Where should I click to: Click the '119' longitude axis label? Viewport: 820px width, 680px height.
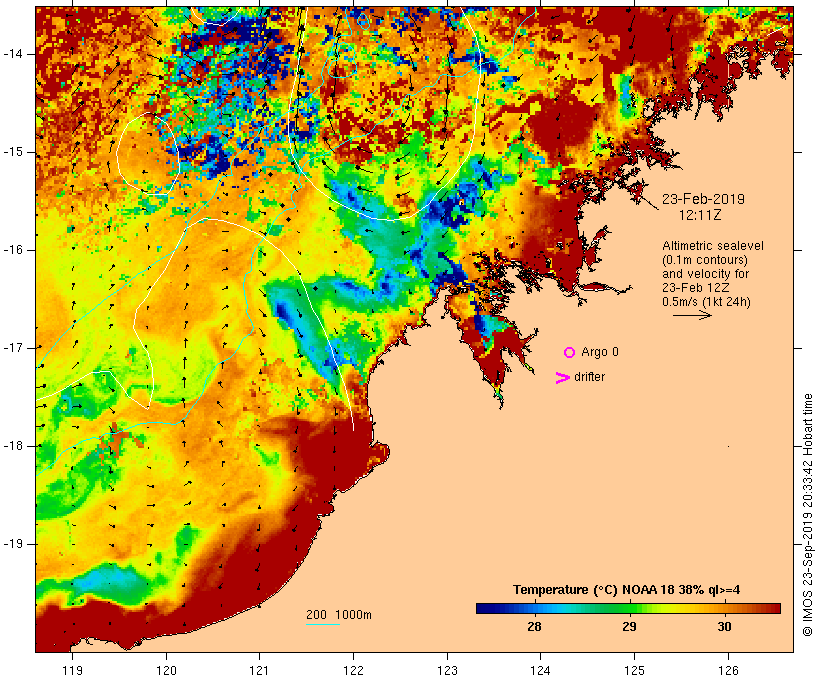point(72,670)
